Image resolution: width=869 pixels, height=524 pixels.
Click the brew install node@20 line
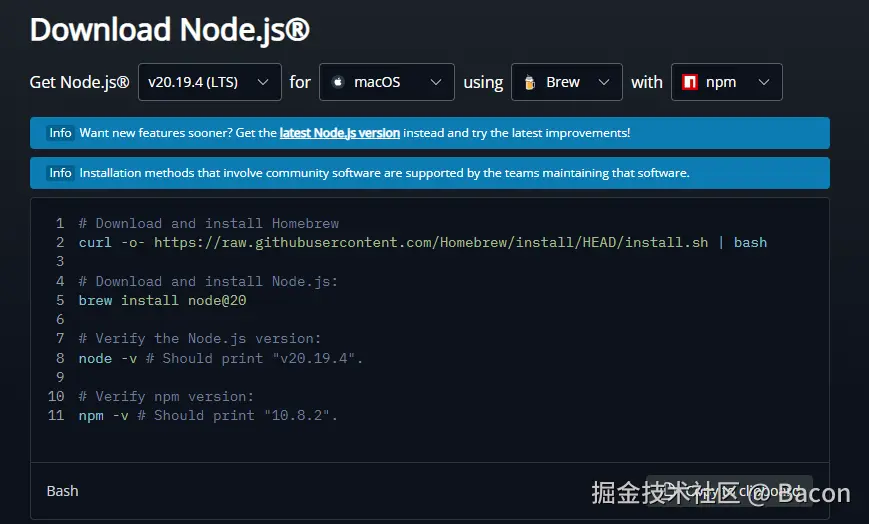(x=162, y=301)
